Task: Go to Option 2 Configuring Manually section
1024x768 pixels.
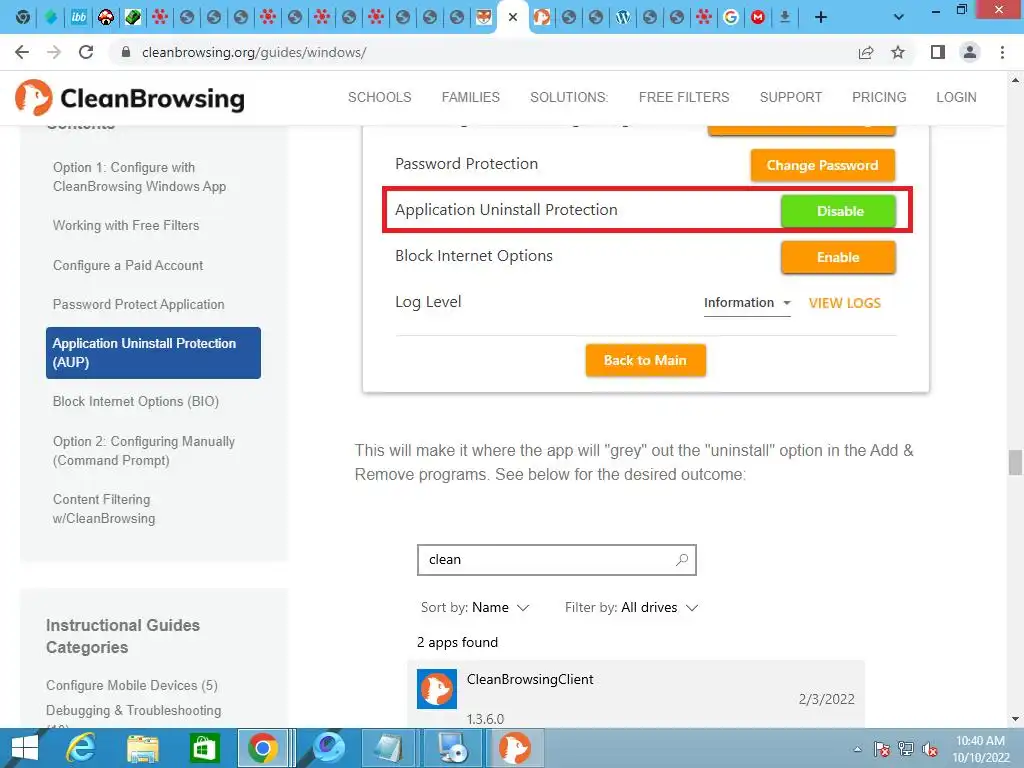Action: (x=144, y=451)
